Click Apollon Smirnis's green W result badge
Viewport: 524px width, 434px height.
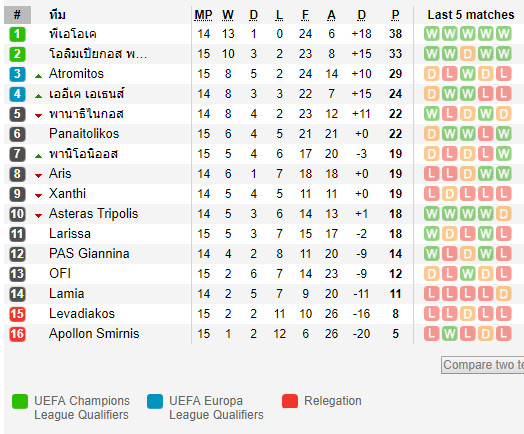[449, 334]
